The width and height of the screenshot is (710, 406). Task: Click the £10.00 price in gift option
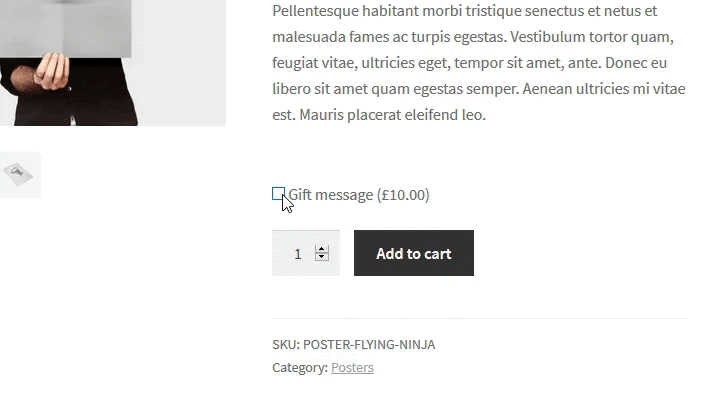(x=403, y=195)
